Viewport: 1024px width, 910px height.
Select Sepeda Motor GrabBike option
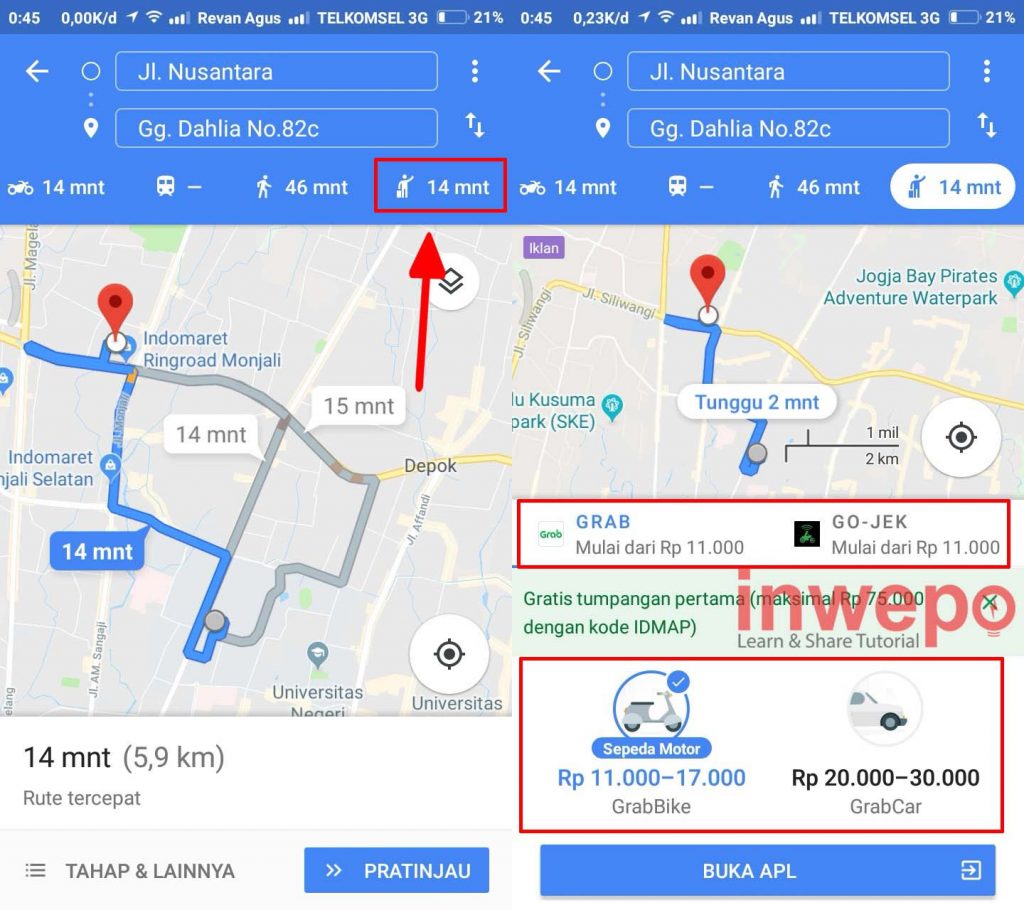pos(651,744)
